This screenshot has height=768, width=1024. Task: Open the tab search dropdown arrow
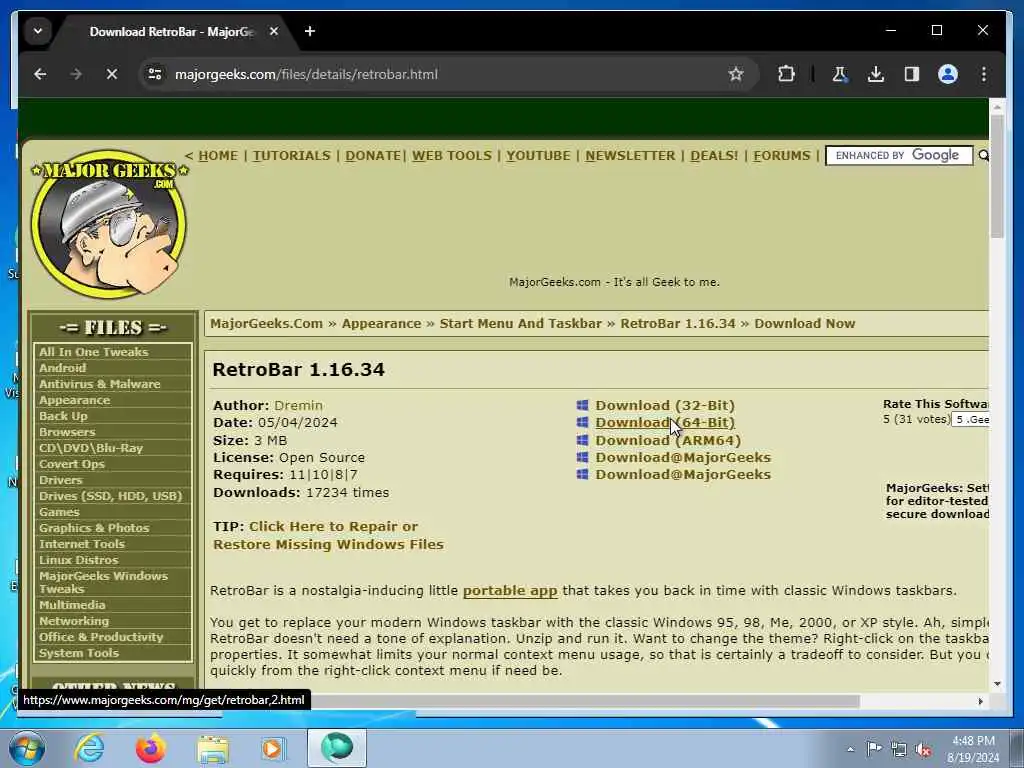click(x=38, y=31)
